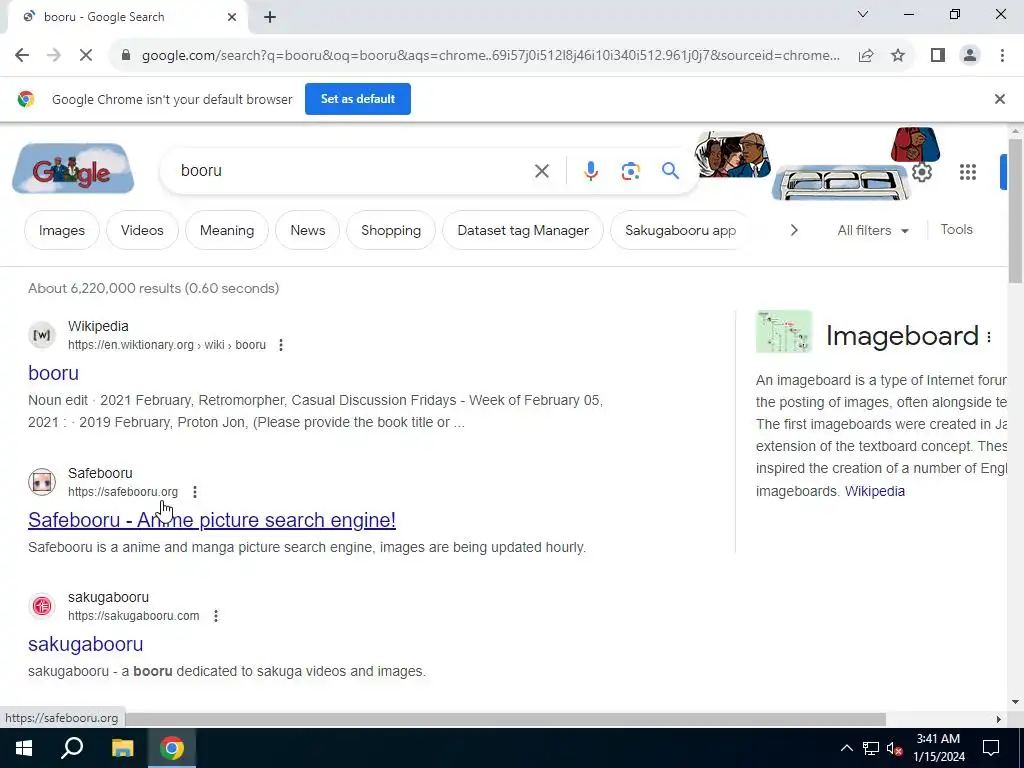Click the Safebooru site favicon

pyautogui.click(x=42, y=482)
